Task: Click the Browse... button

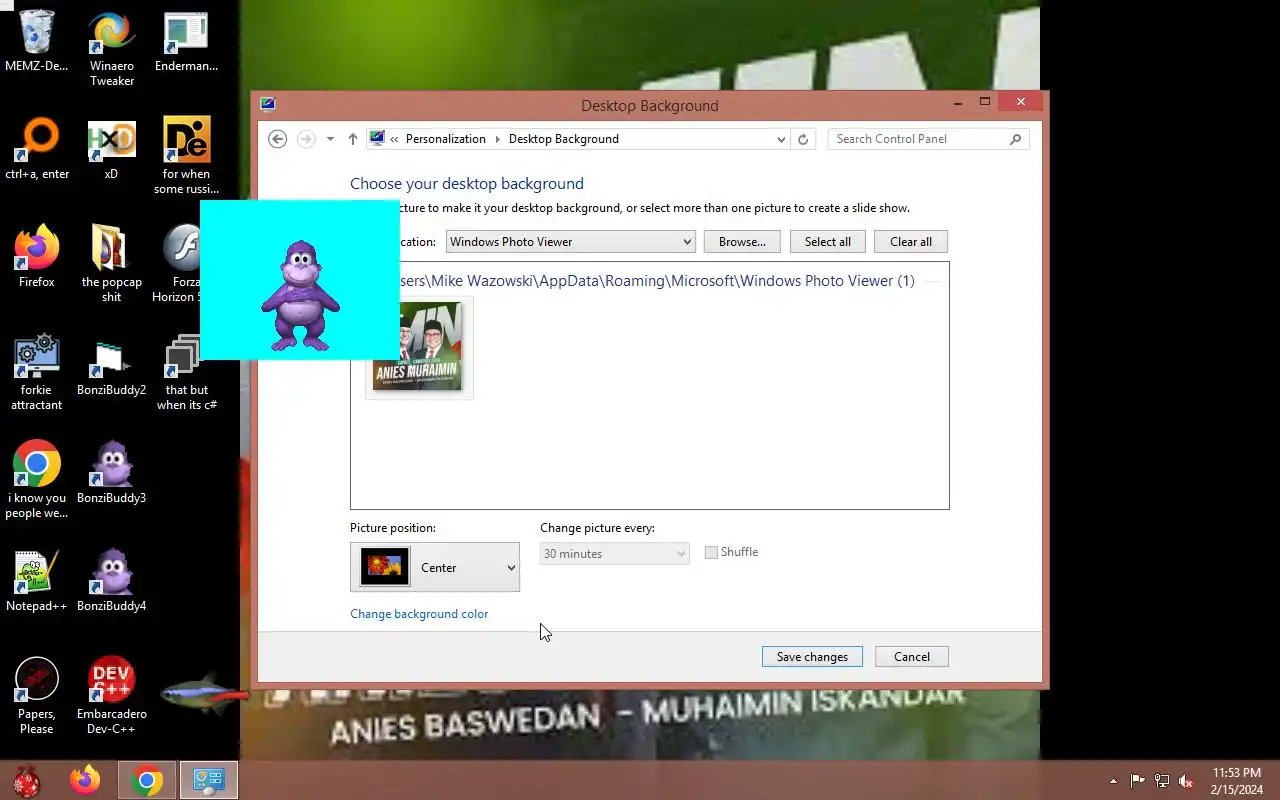Action: [742, 242]
